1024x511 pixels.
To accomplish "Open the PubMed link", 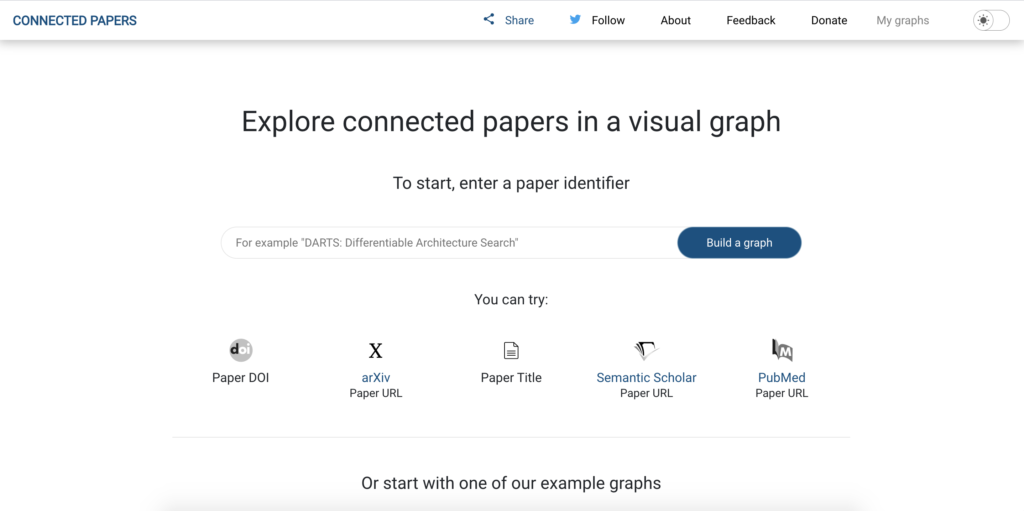I will (782, 378).
